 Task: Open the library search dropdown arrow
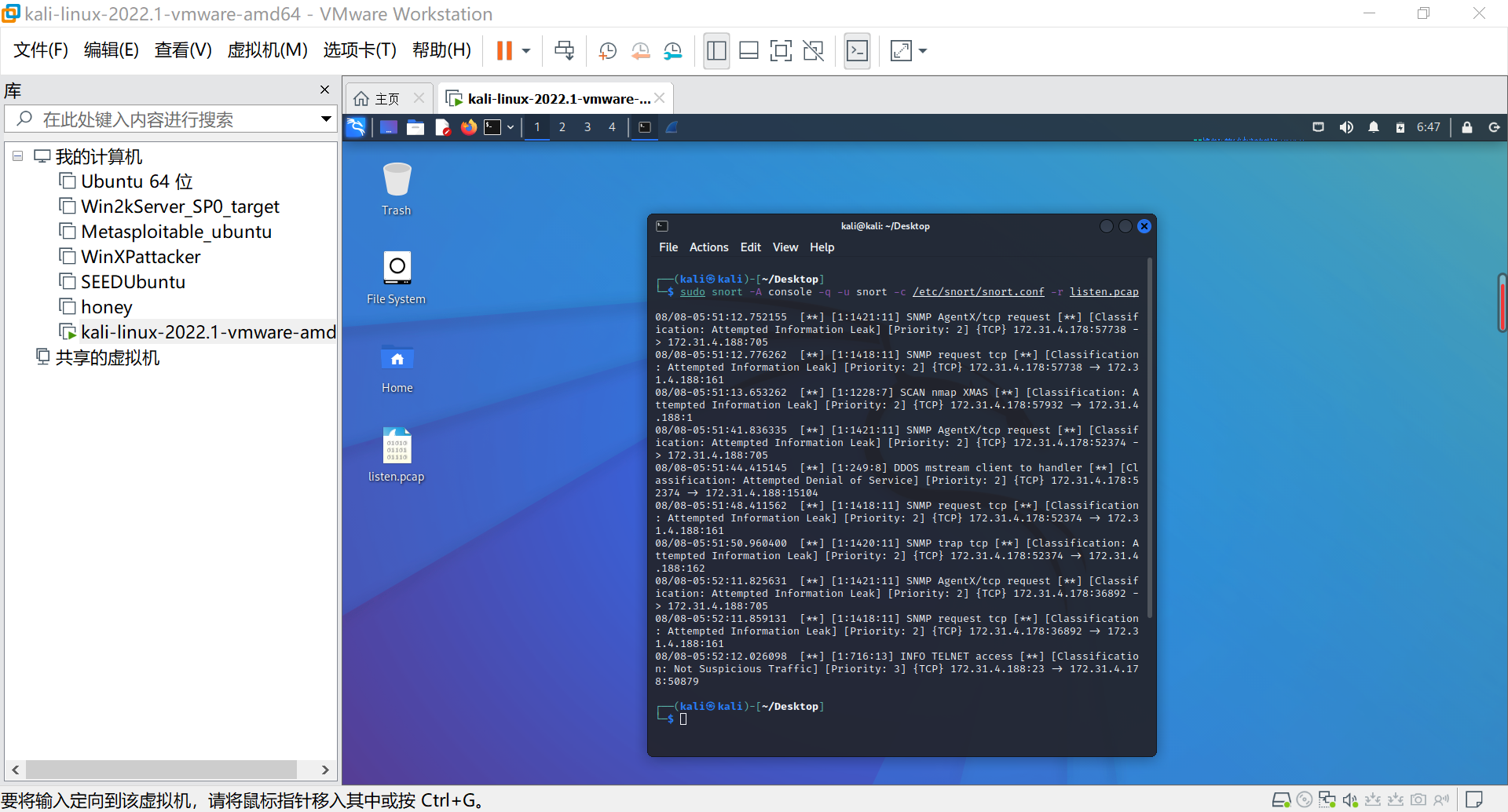click(x=326, y=119)
